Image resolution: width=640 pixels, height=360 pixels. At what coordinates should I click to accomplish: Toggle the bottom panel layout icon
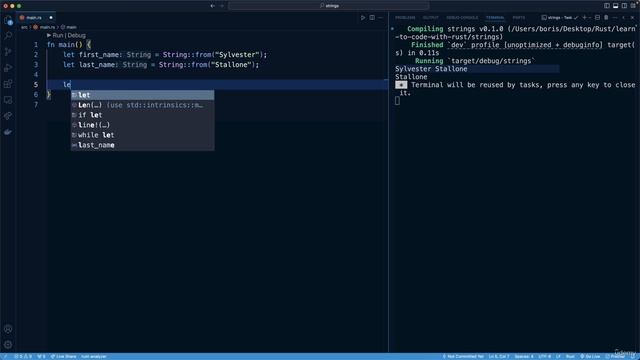[616, 6]
